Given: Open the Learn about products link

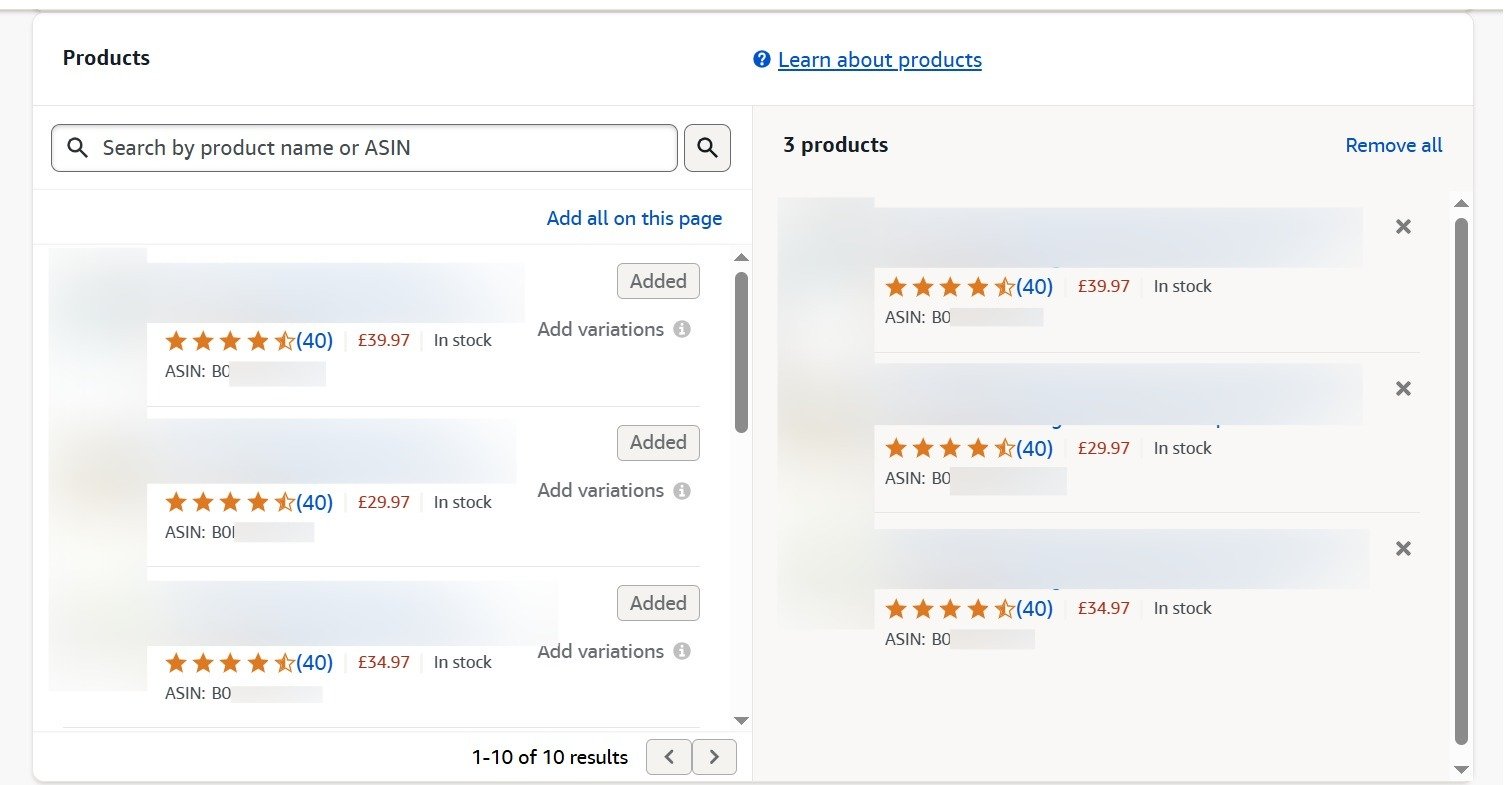Looking at the screenshot, I should click(880, 60).
